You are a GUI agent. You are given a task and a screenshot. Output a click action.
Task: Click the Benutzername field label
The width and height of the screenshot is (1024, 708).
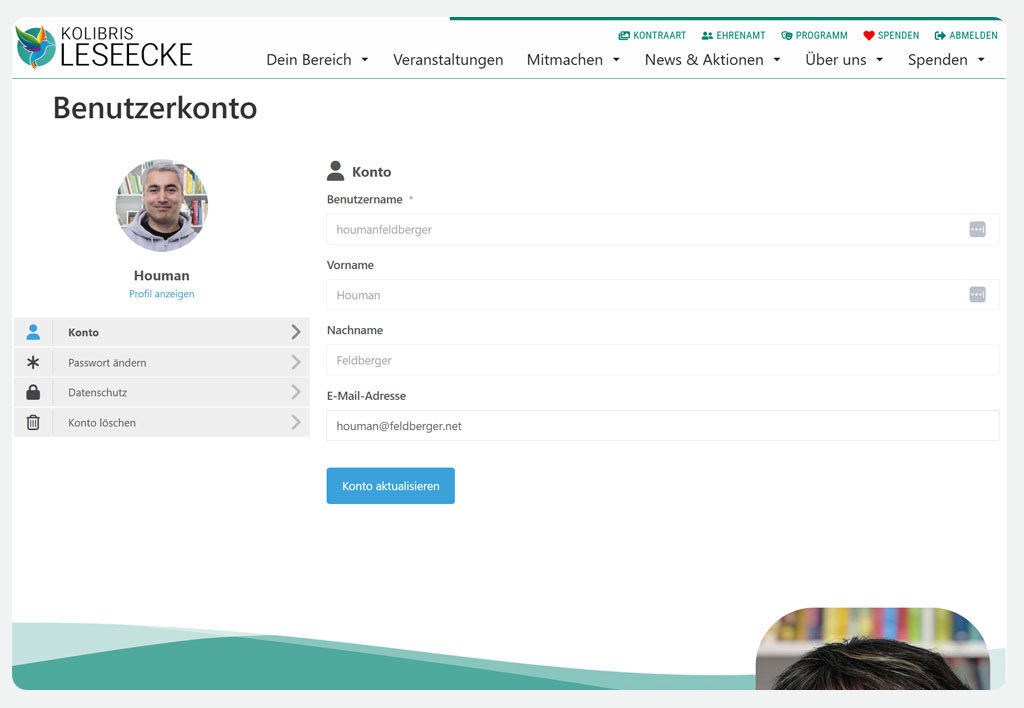(x=364, y=199)
